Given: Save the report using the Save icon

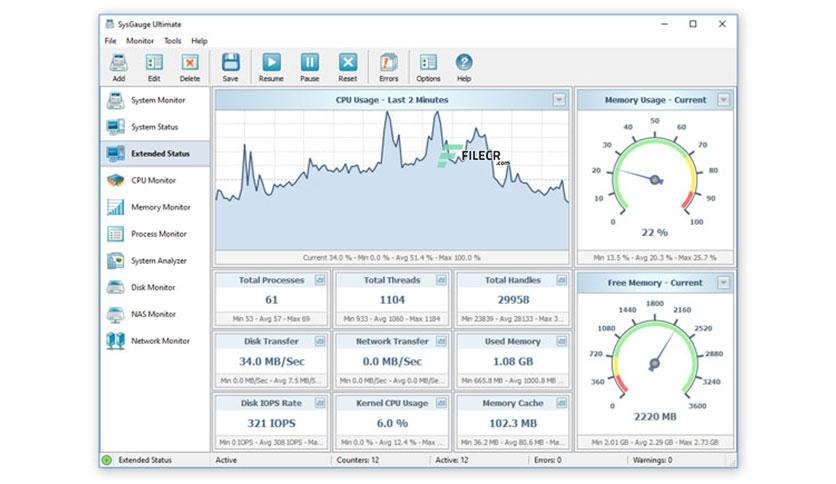Looking at the screenshot, I should click(230, 63).
